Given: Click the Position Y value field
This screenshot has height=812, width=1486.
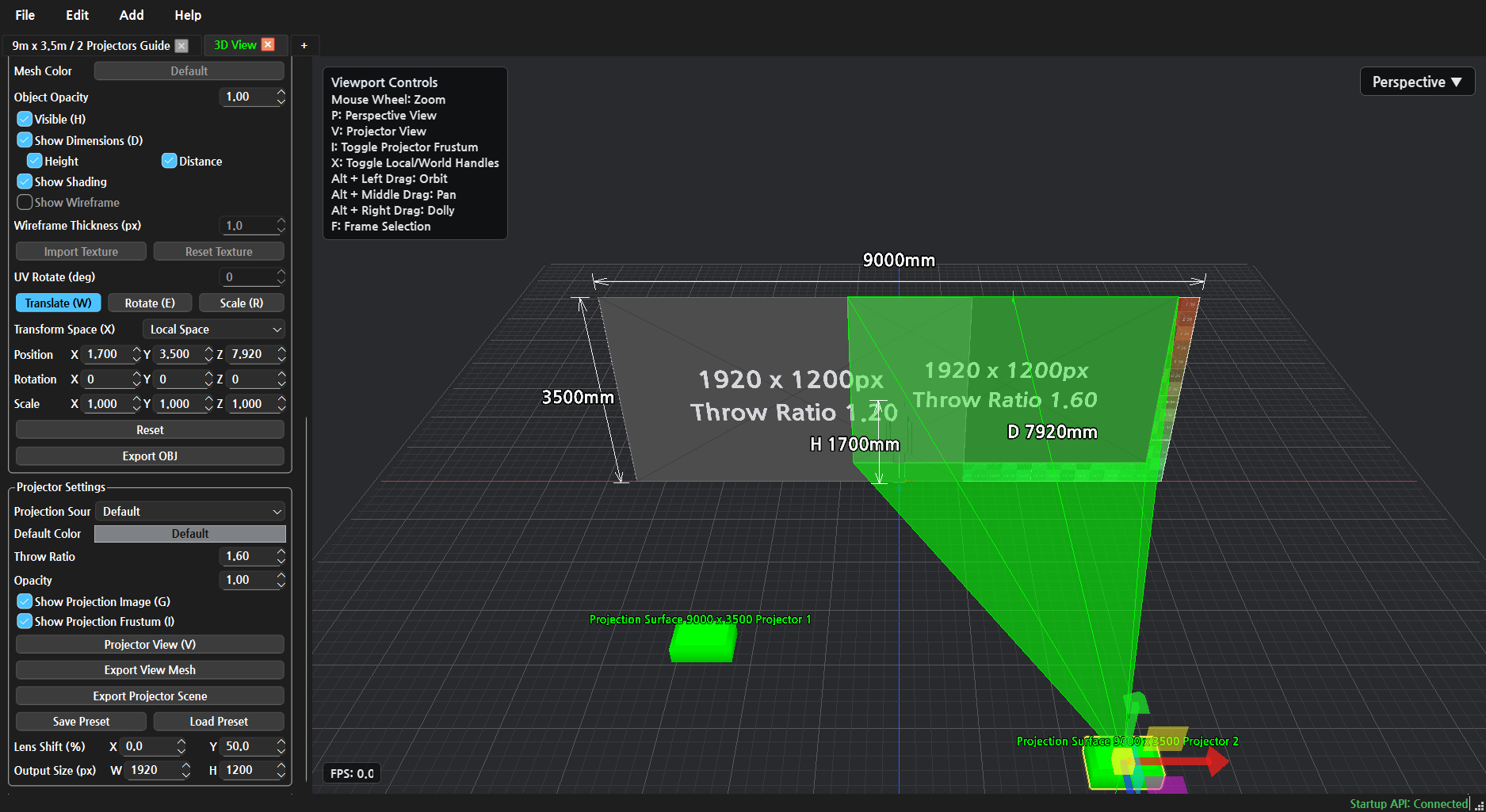Looking at the screenshot, I should click(x=178, y=354).
